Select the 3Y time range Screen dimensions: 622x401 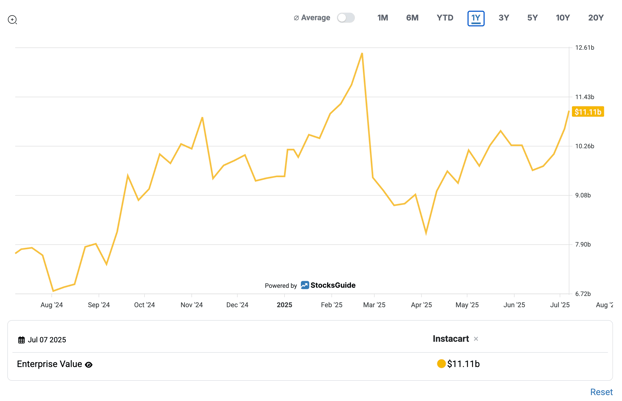click(x=503, y=18)
